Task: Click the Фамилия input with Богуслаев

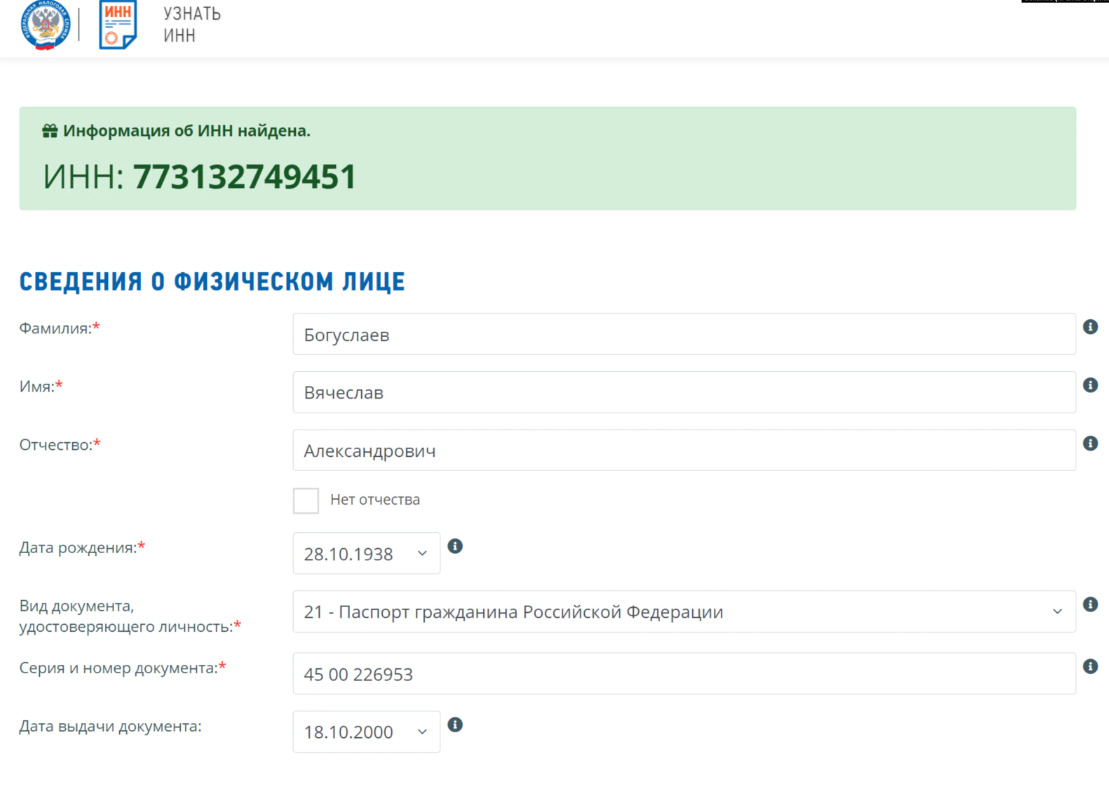Action: pyautogui.click(x=684, y=334)
